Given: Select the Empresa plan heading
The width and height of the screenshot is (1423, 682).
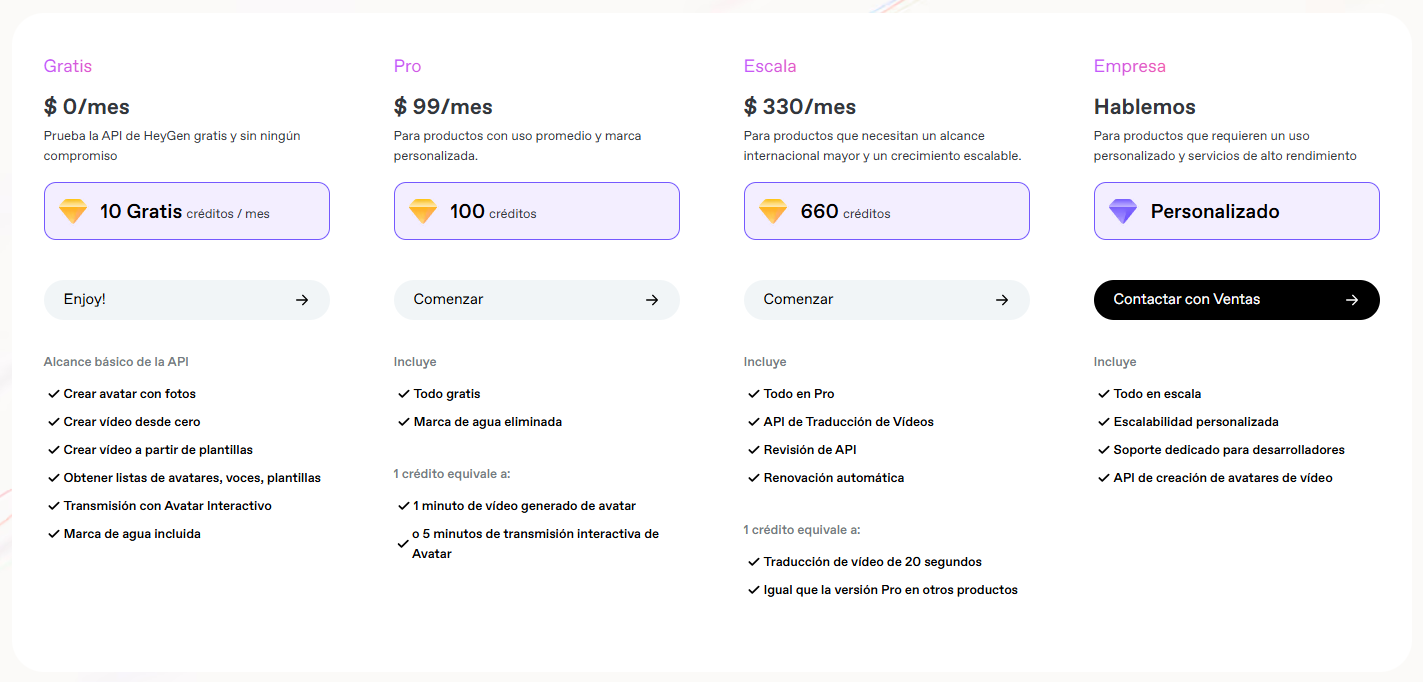Looking at the screenshot, I should (x=1129, y=66).
